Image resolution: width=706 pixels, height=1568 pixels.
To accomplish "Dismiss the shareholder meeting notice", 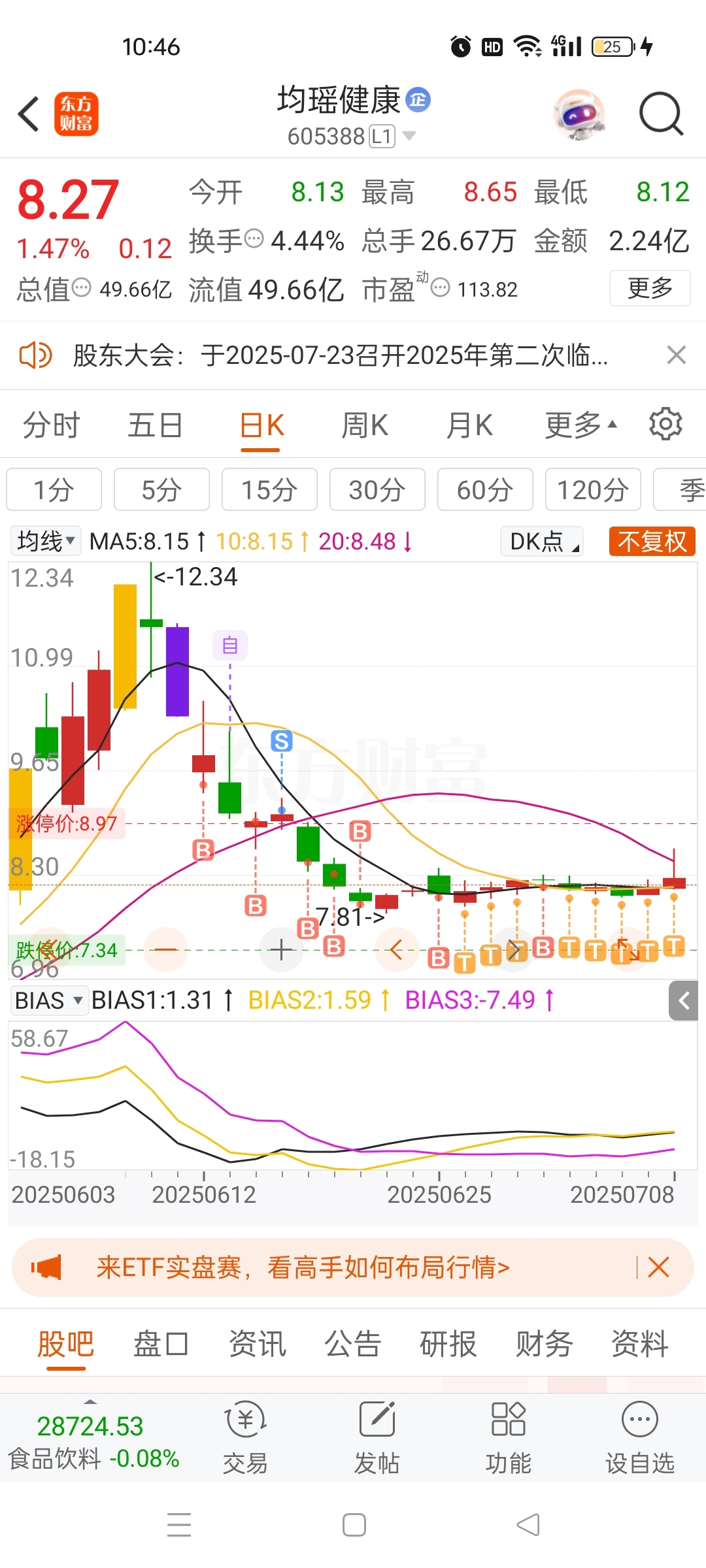I will coord(676,355).
